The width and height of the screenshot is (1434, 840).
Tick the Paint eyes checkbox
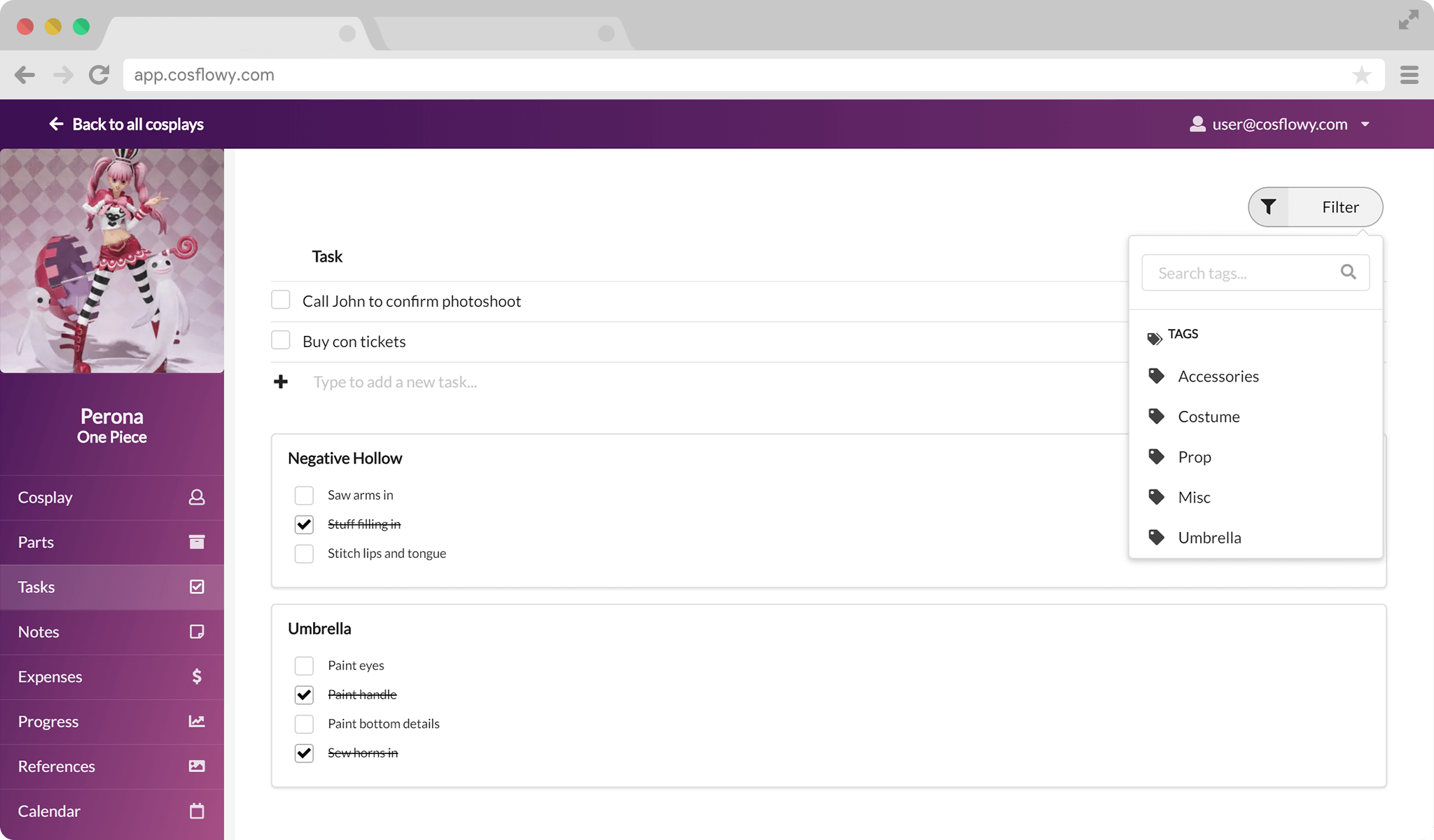[304, 665]
